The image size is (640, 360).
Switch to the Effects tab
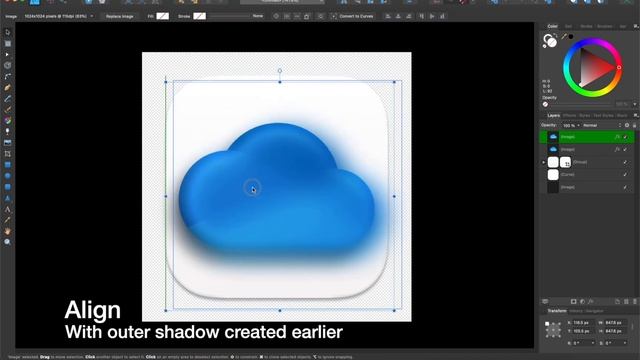tap(569, 116)
